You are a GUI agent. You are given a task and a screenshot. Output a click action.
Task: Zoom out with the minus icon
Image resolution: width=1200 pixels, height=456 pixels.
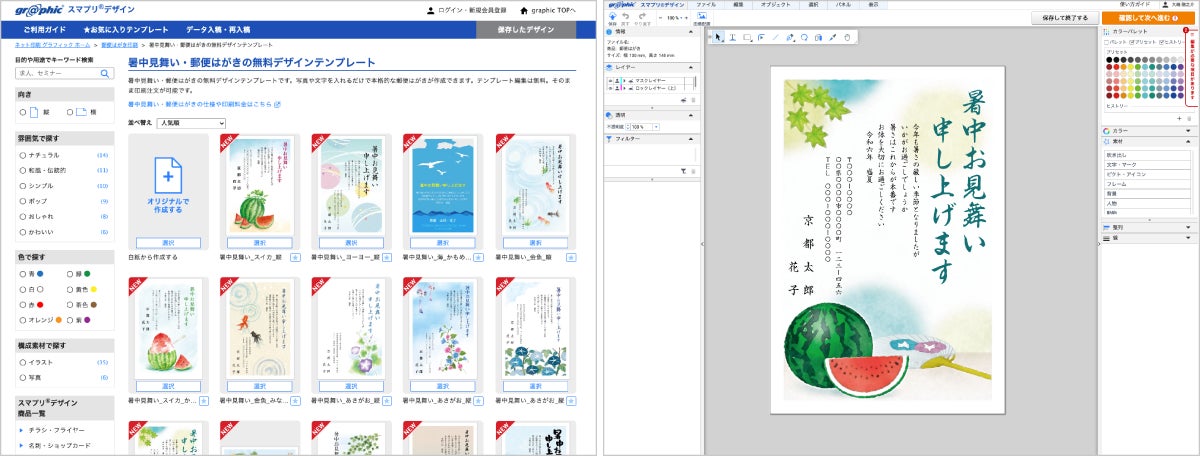660,18
